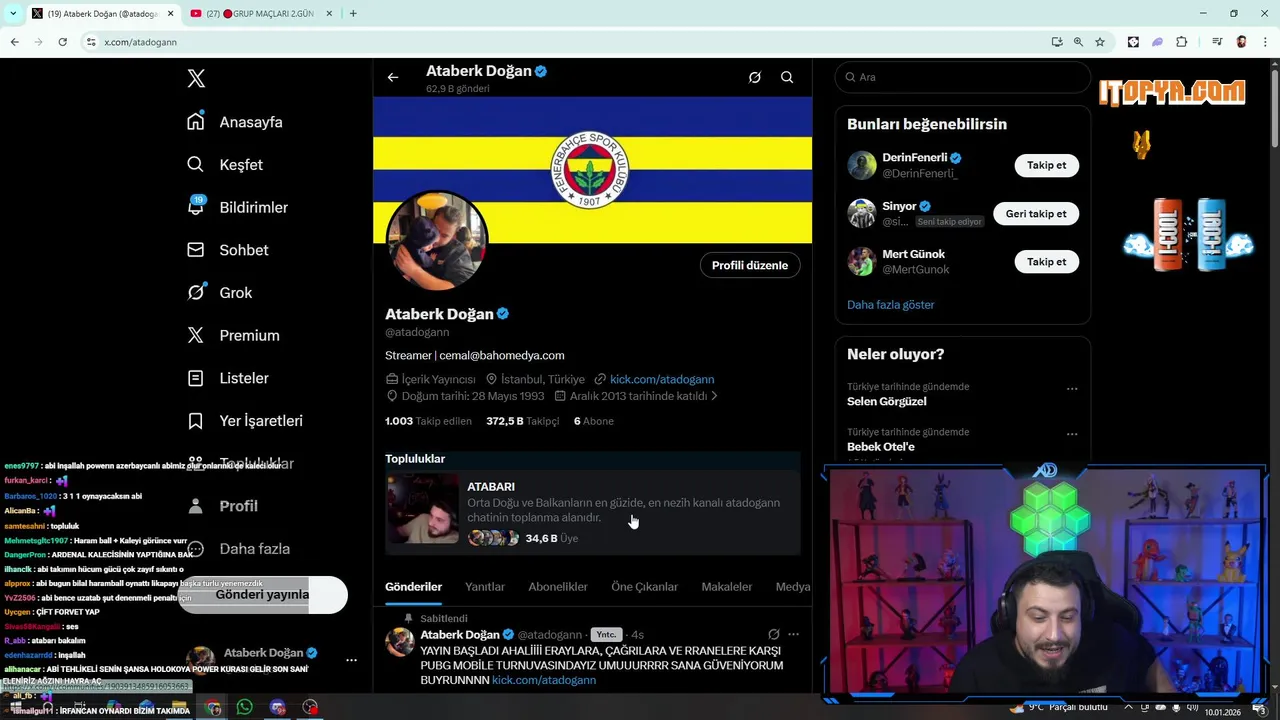Open Keşfet search page
The image size is (1280, 720).
coord(225,165)
